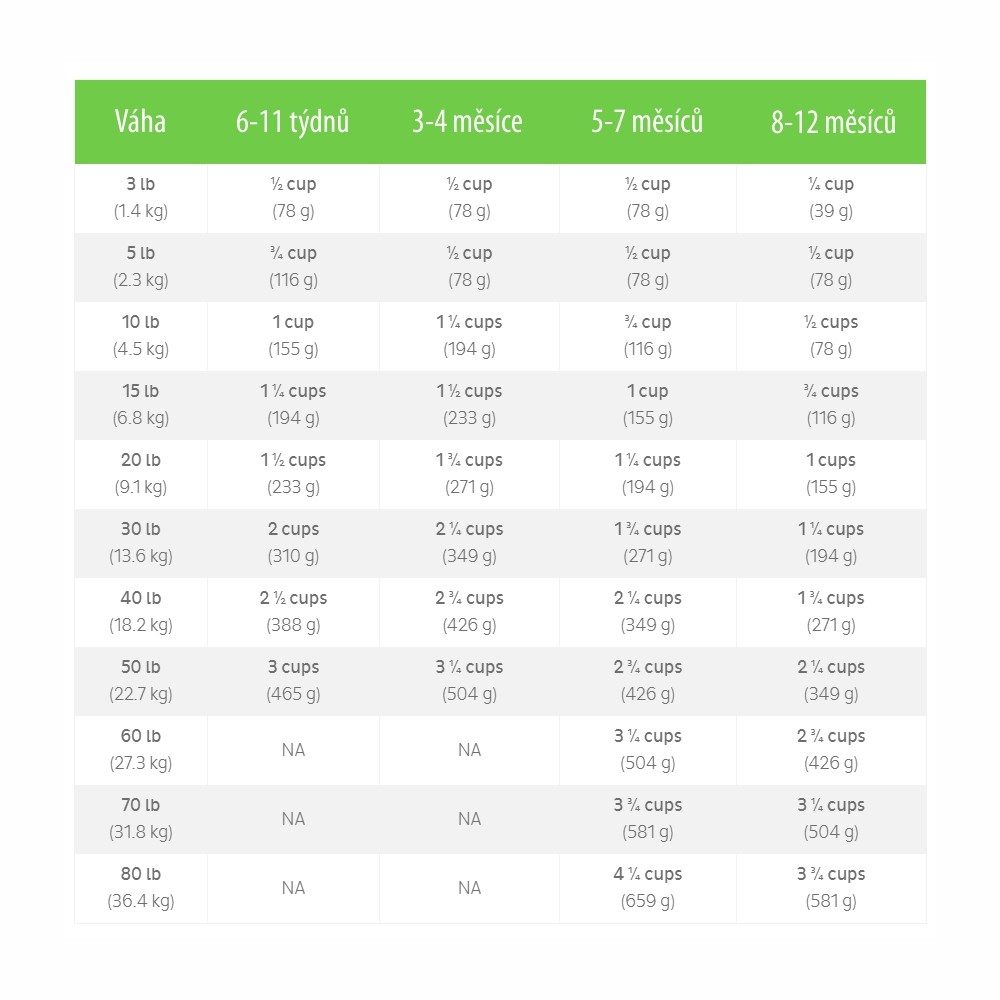Click the 8-12 měsíců column header

(833, 121)
